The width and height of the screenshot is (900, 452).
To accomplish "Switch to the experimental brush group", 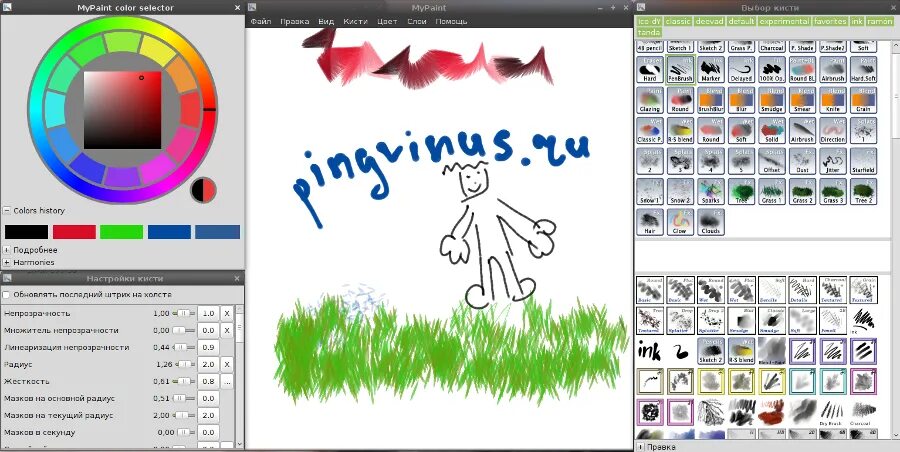I will (x=784, y=21).
